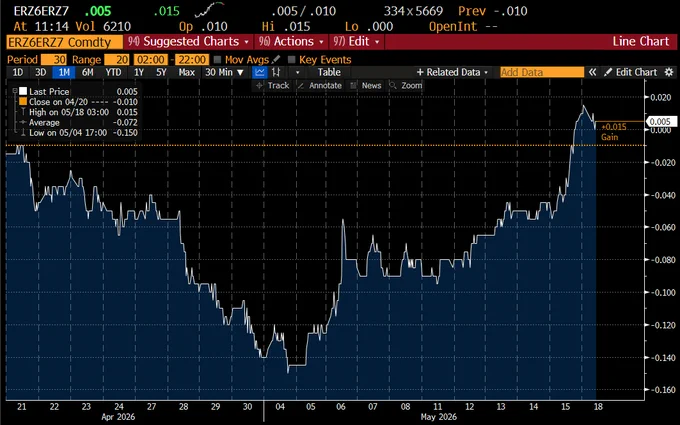Click the start time field 02:00

coord(150,59)
